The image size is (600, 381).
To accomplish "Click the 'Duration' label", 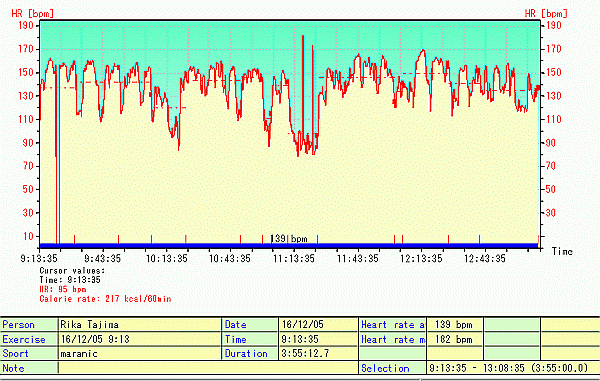I will [246, 353].
